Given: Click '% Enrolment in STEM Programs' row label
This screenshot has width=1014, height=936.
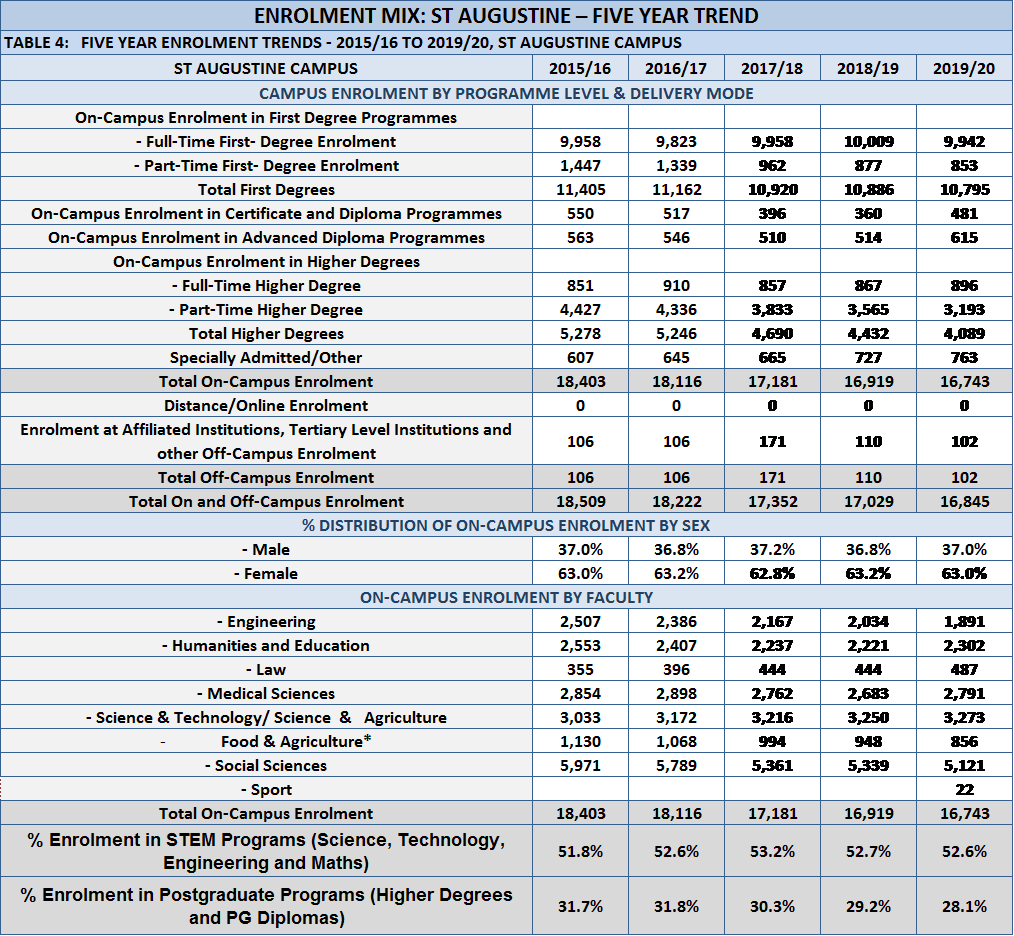Looking at the screenshot, I should pyautogui.click(x=266, y=851).
